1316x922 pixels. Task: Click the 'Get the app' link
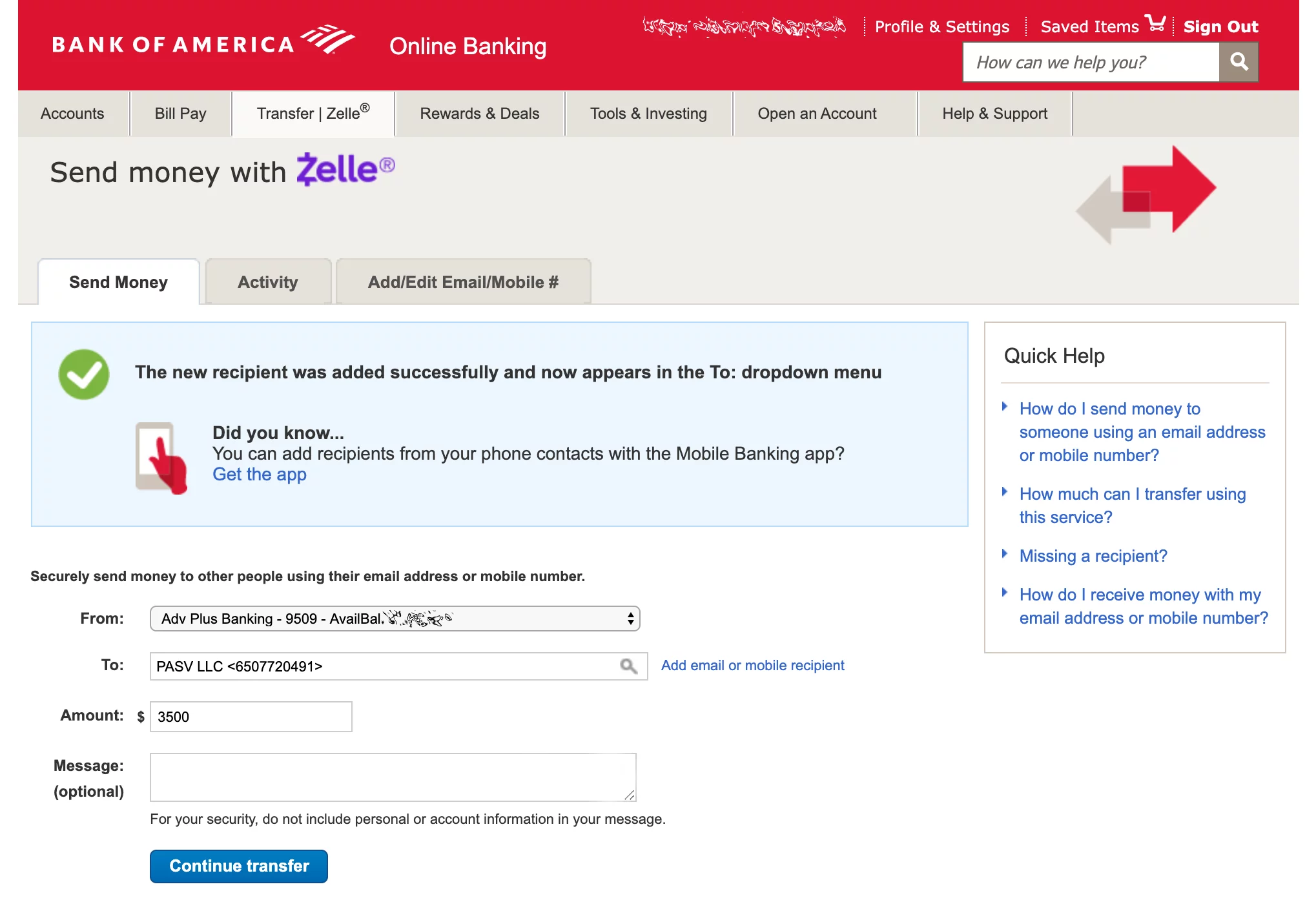coord(260,475)
